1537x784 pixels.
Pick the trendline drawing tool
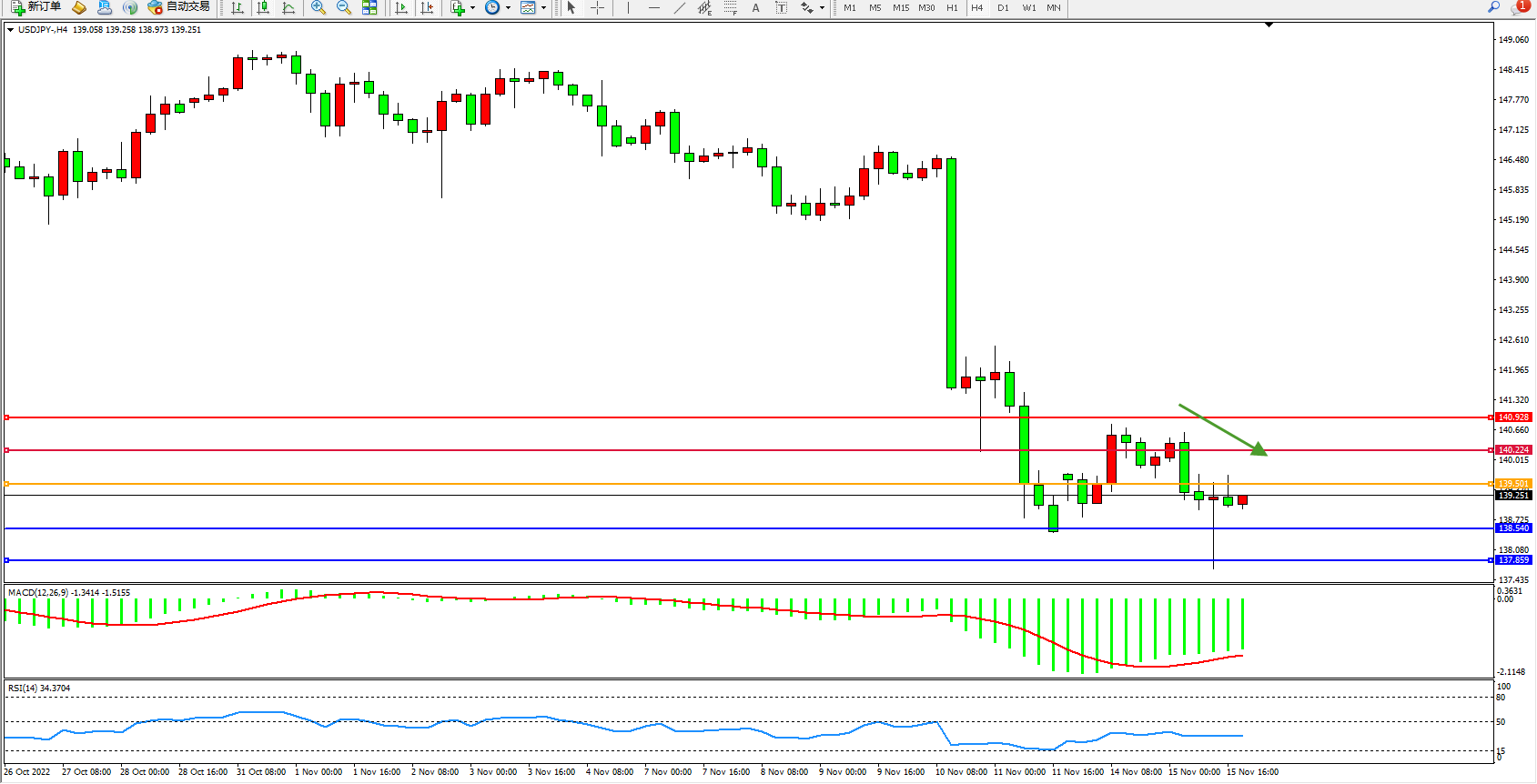point(679,7)
